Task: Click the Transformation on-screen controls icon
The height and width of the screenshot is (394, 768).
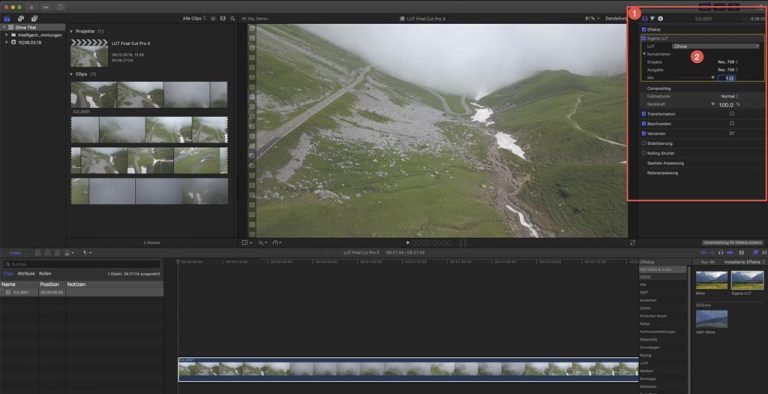Action: 732,114
